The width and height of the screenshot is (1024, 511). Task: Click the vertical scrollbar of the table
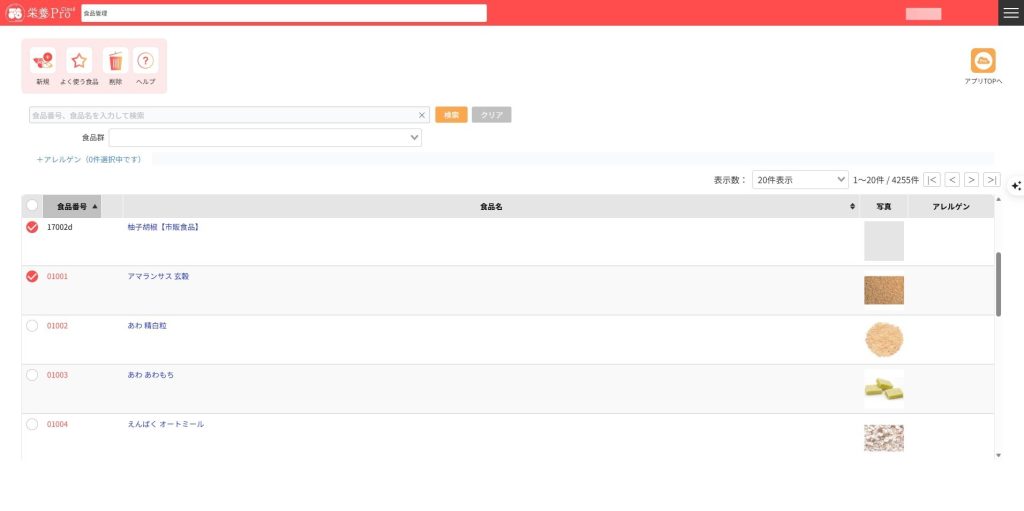(x=998, y=284)
